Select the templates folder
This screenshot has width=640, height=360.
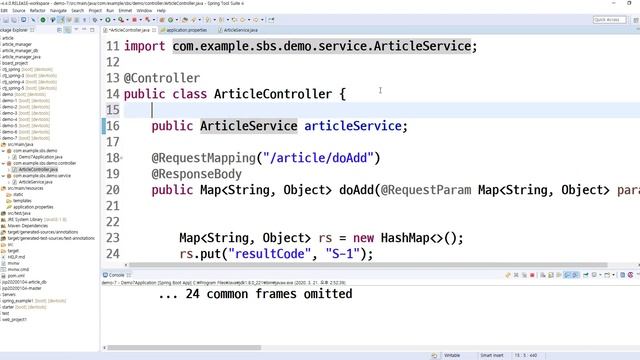(22, 201)
